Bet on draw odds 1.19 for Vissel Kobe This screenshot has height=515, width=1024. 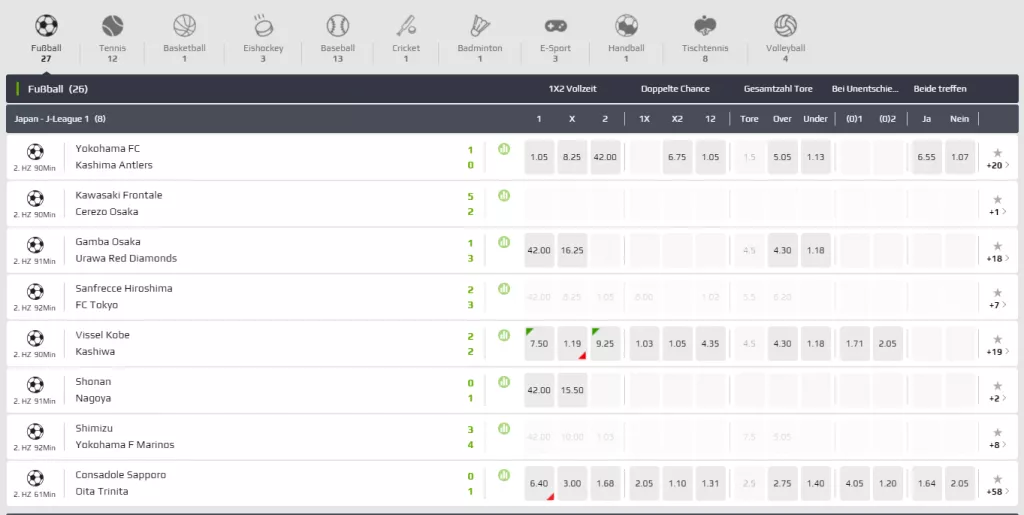[x=573, y=343]
